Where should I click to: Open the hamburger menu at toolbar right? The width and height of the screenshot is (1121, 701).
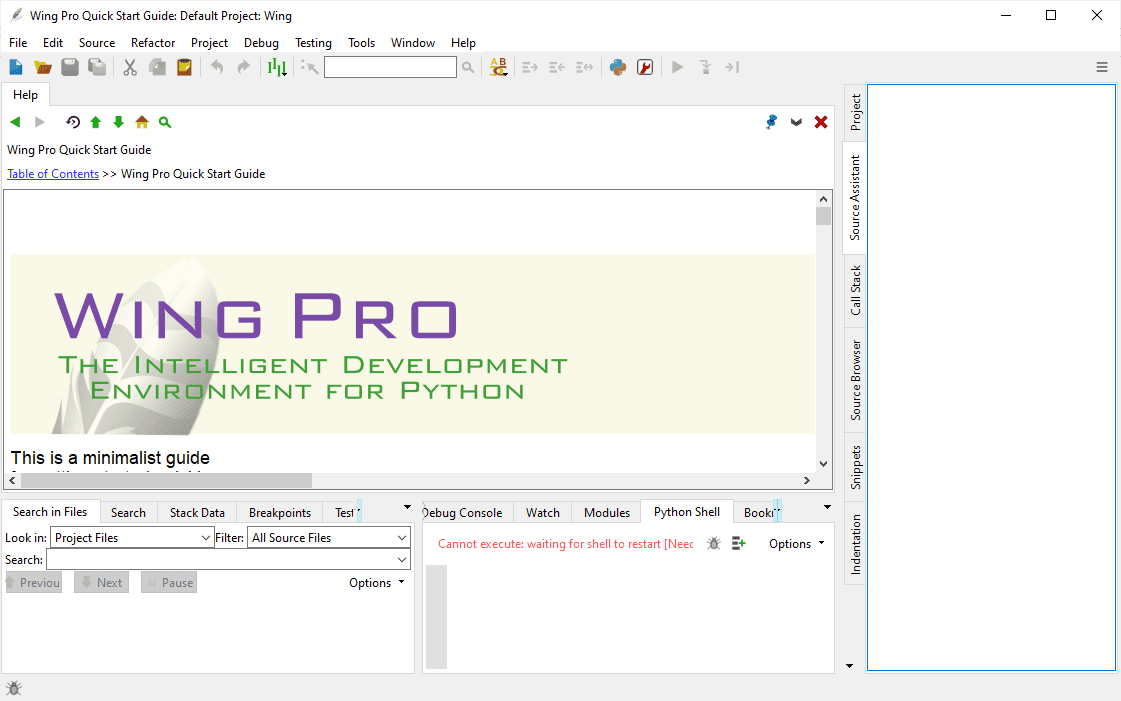tap(1102, 67)
